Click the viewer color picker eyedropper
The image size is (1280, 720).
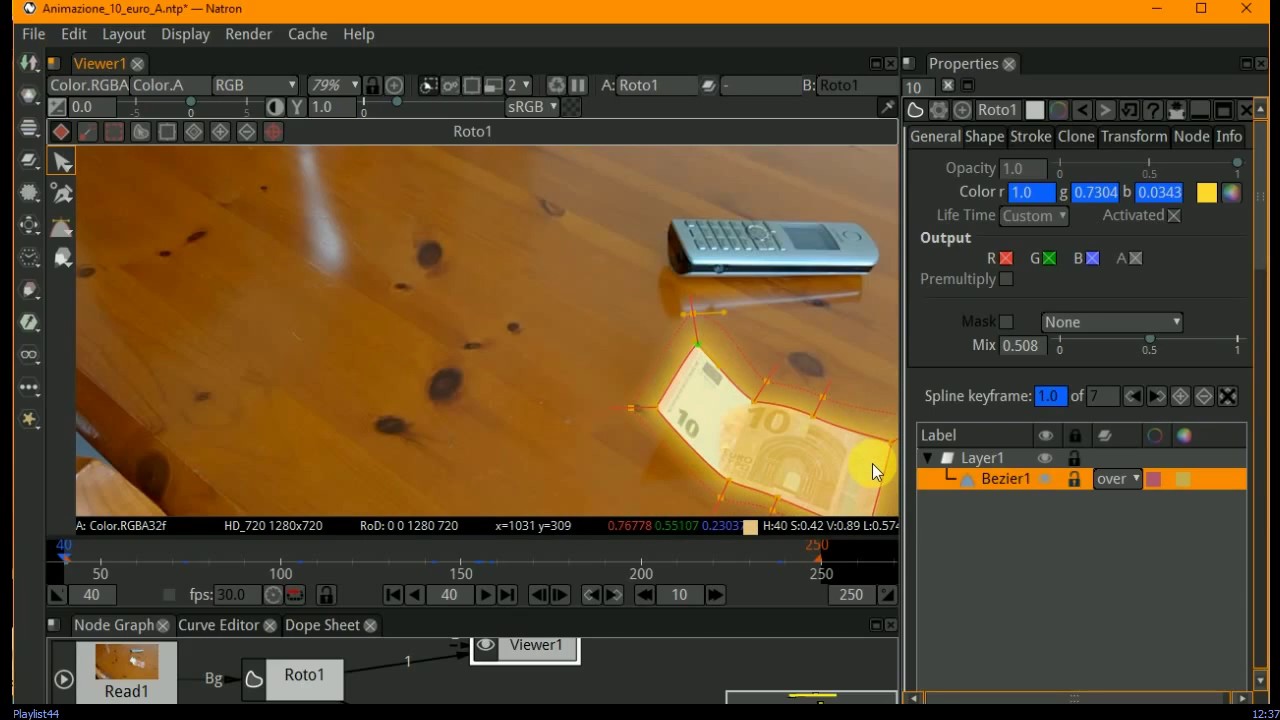[x=886, y=107]
